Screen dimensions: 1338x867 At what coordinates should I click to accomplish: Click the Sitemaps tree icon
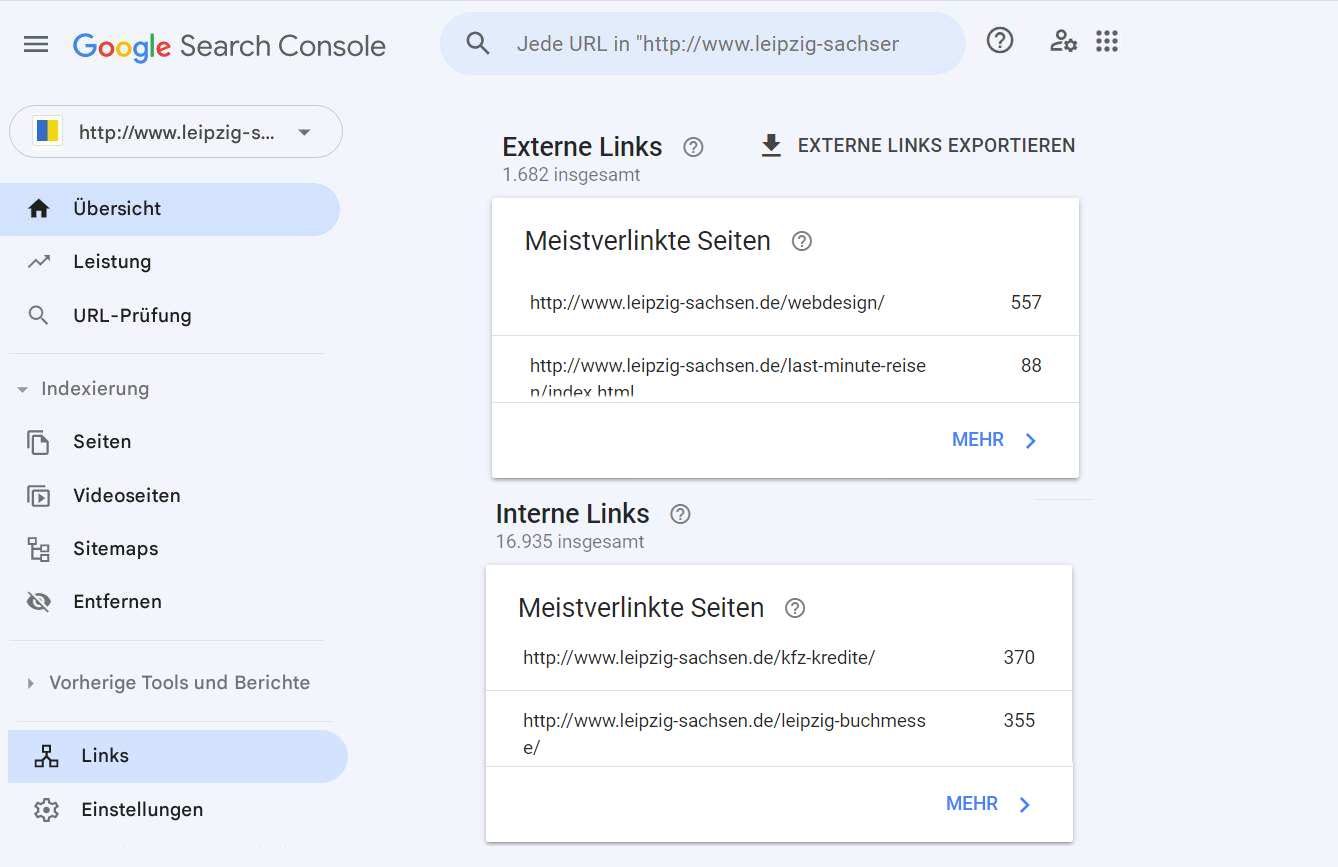coord(39,549)
